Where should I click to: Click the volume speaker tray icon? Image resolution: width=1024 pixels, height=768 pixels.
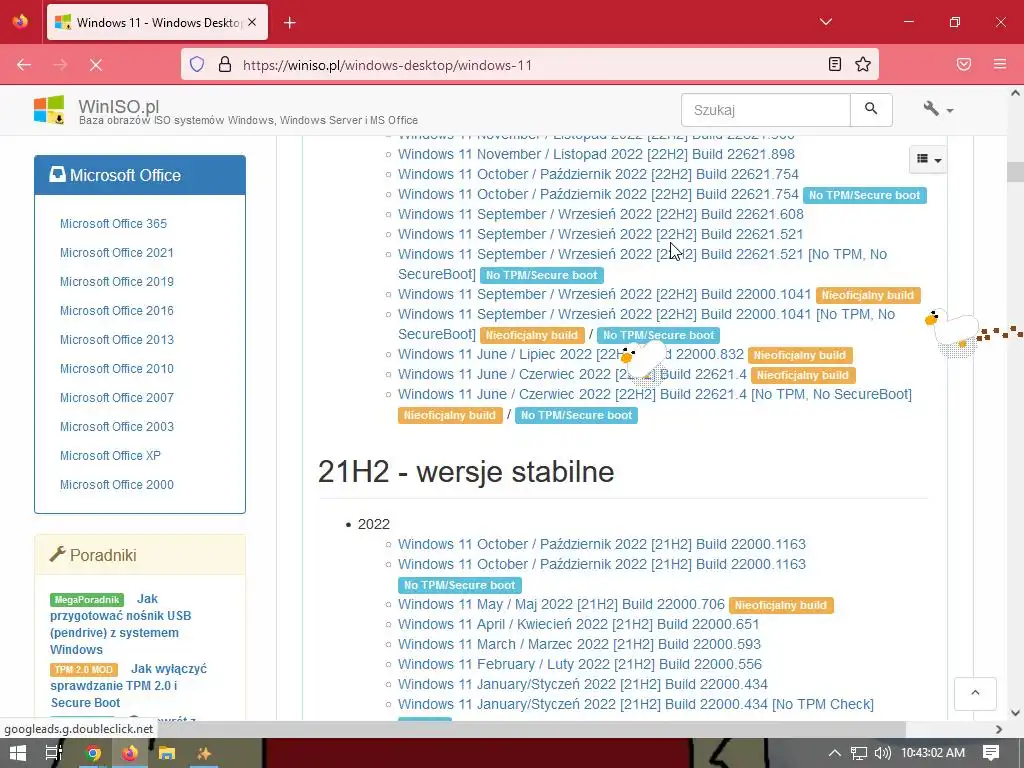point(883,753)
